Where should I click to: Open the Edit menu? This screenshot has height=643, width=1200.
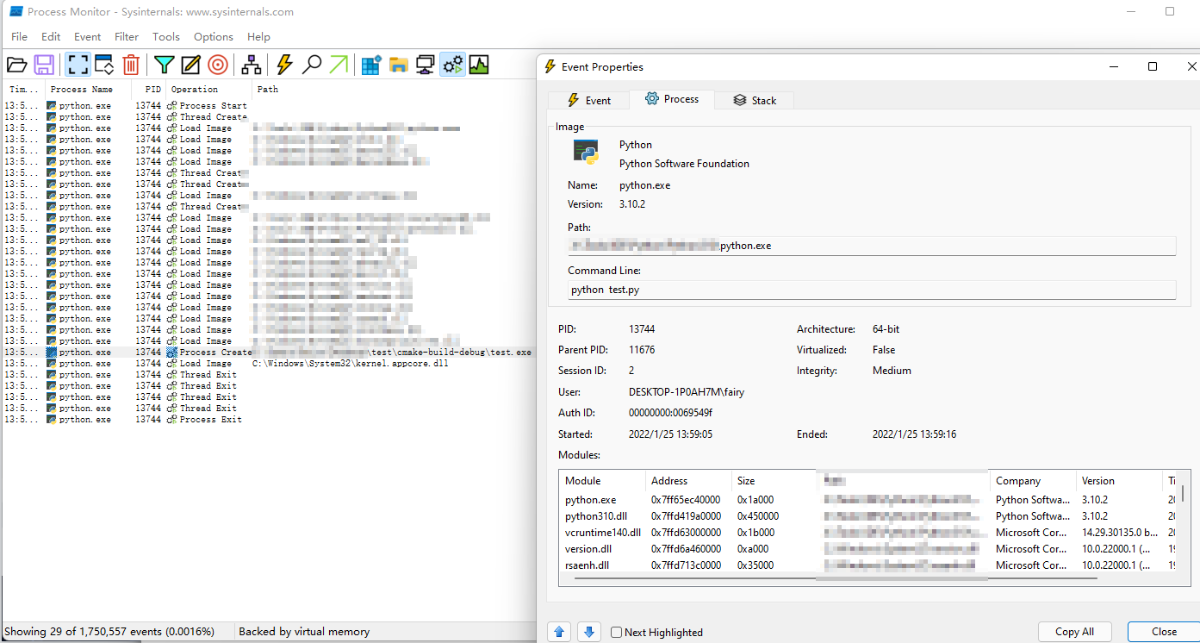coord(51,37)
